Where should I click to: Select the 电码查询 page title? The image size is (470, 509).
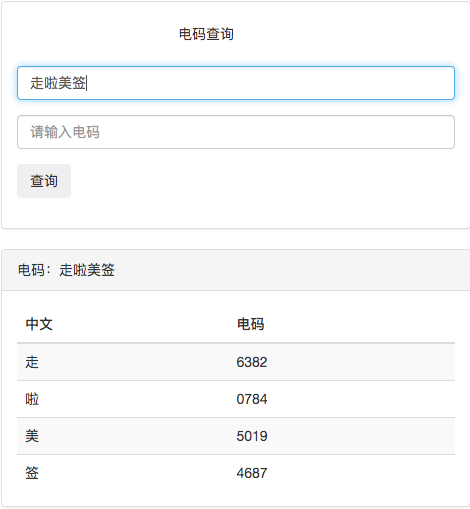point(206,34)
